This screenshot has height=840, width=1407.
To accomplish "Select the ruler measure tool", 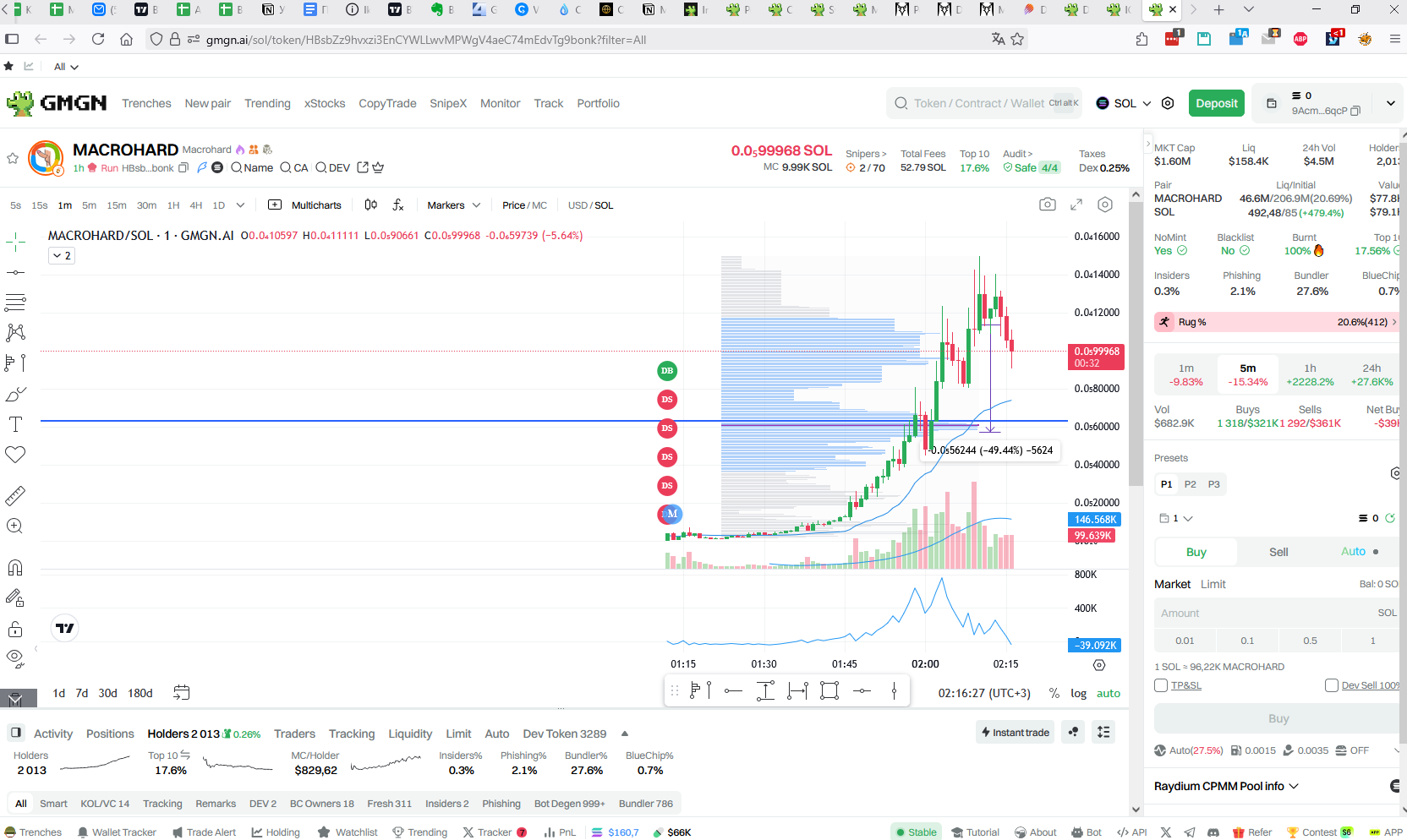I will (15, 495).
